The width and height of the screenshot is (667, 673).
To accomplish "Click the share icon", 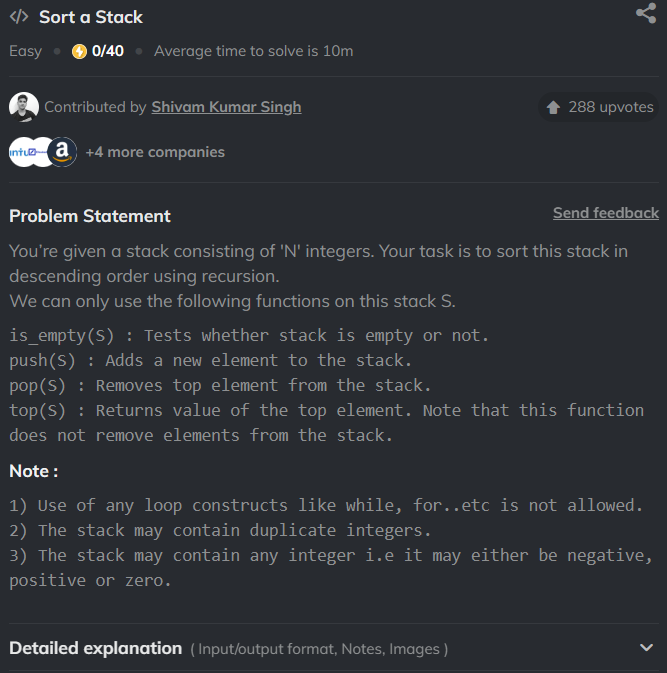I will tap(646, 13).
